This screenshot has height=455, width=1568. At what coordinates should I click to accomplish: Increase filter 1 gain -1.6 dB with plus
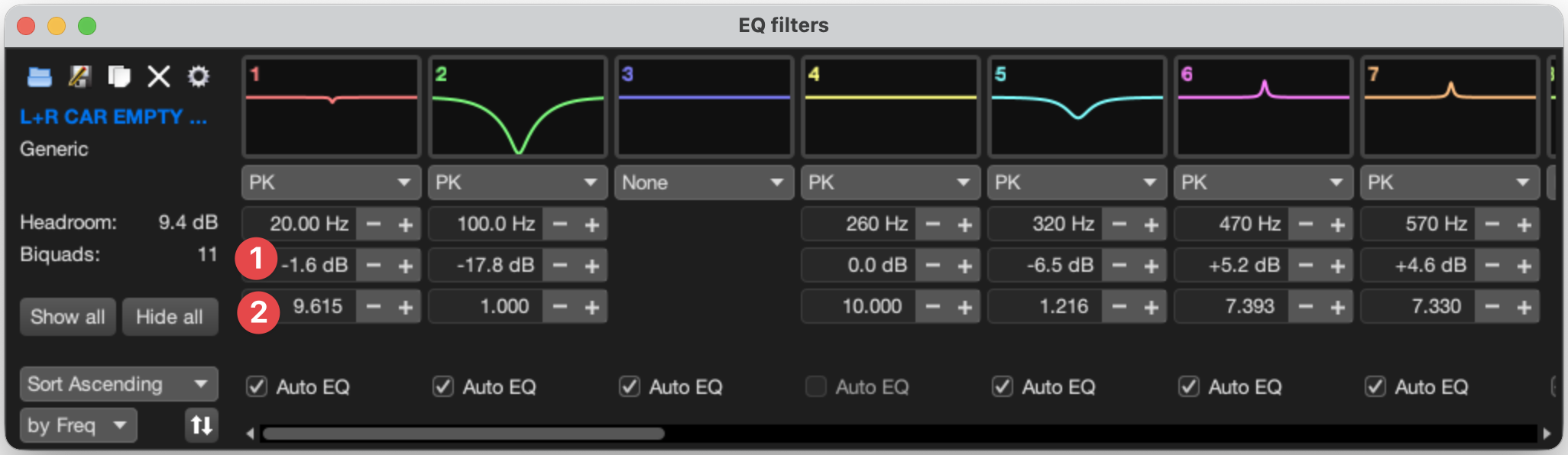(x=406, y=266)
